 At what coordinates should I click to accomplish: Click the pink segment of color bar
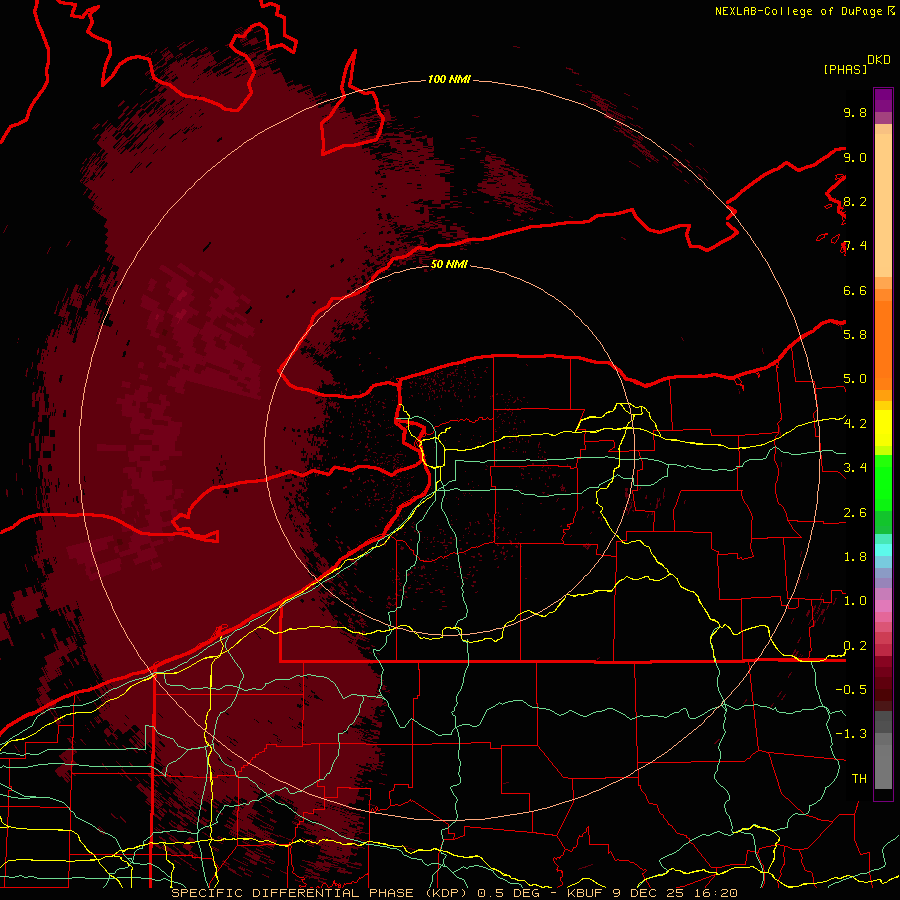pyautogui.click(x=883, y=606)
